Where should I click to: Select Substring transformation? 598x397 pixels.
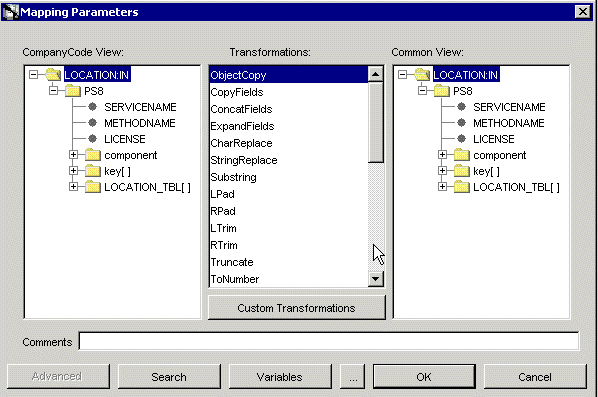pyautogui.click(x=289, y=177)
